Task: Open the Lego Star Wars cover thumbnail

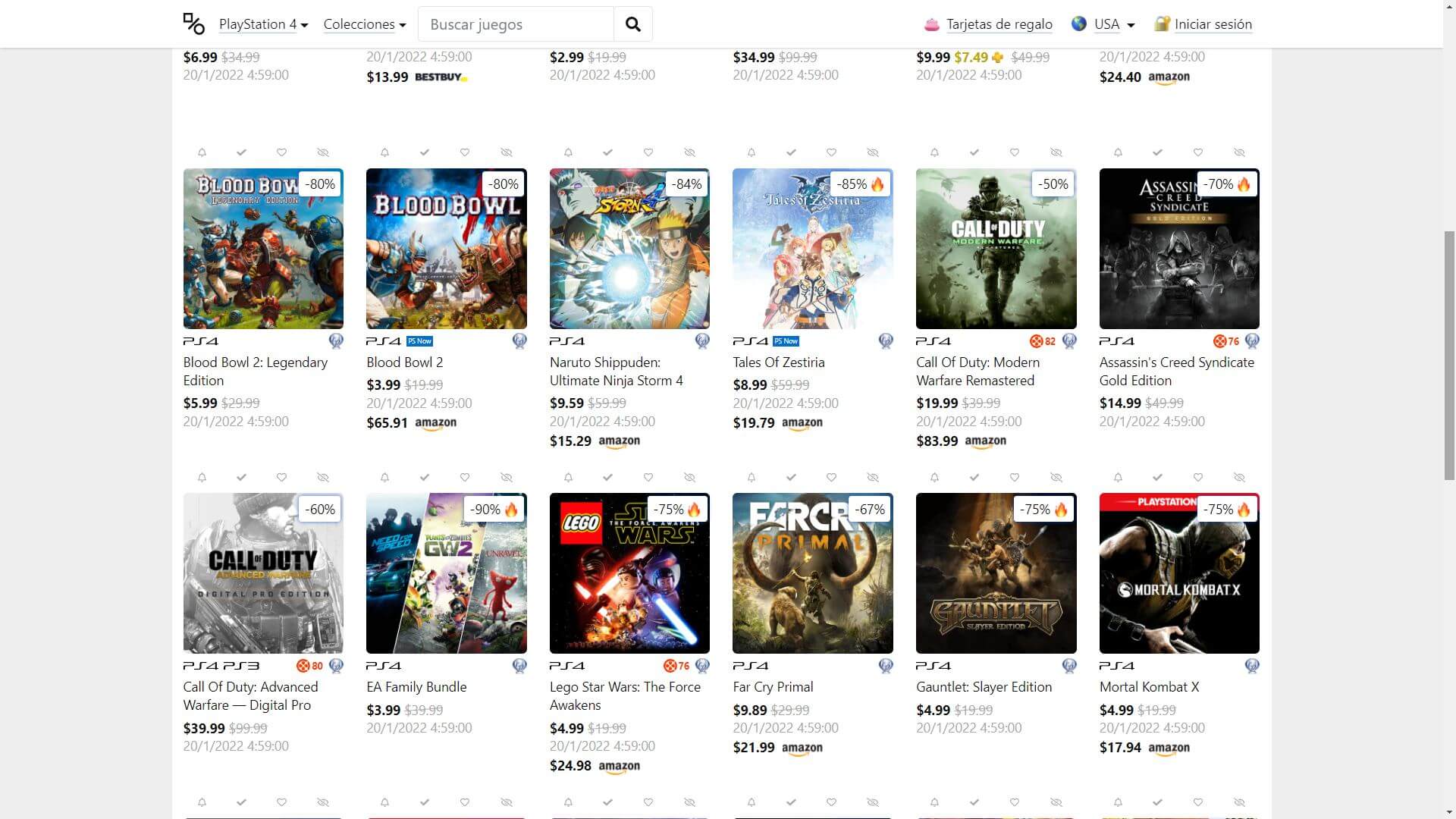Action: pyautogui.click(x=629, y=573)
